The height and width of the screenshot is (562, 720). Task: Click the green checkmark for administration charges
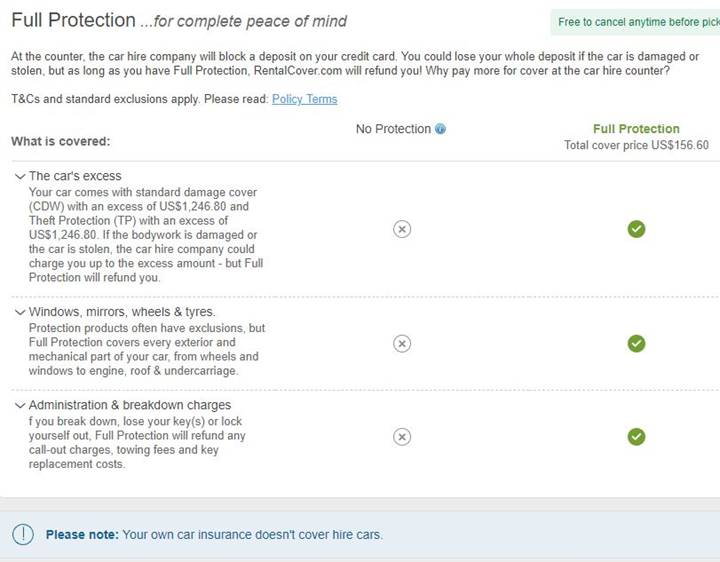[x=636, y=437]
